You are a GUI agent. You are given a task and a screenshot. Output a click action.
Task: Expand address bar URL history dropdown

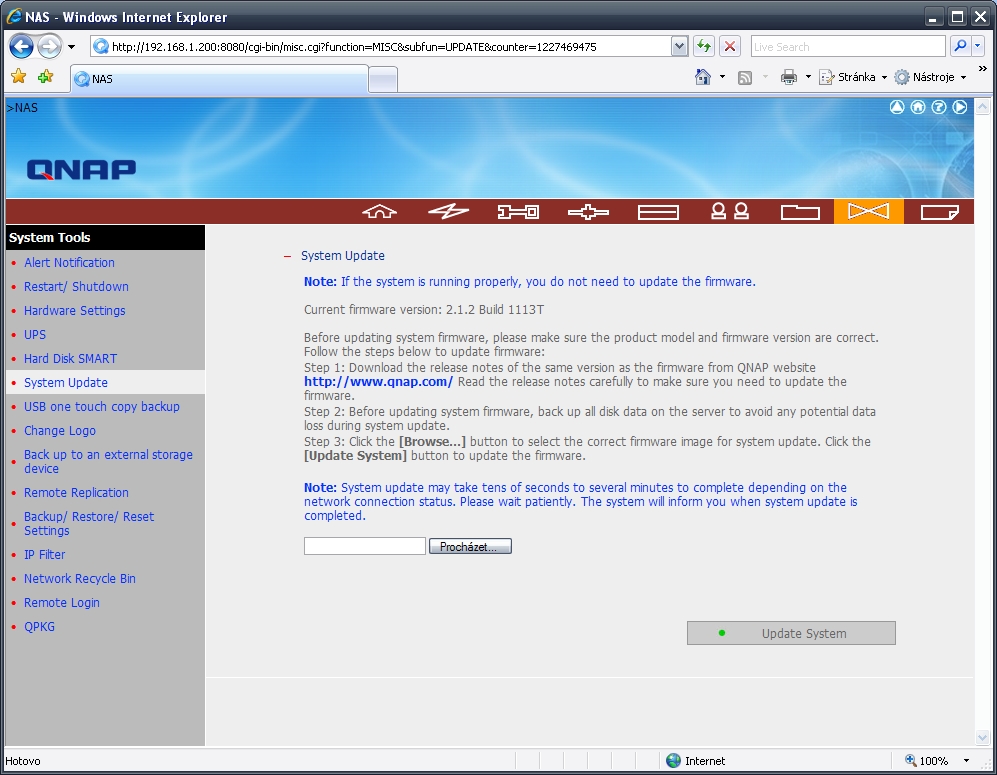pyautogui.click(x=679, y=46)
